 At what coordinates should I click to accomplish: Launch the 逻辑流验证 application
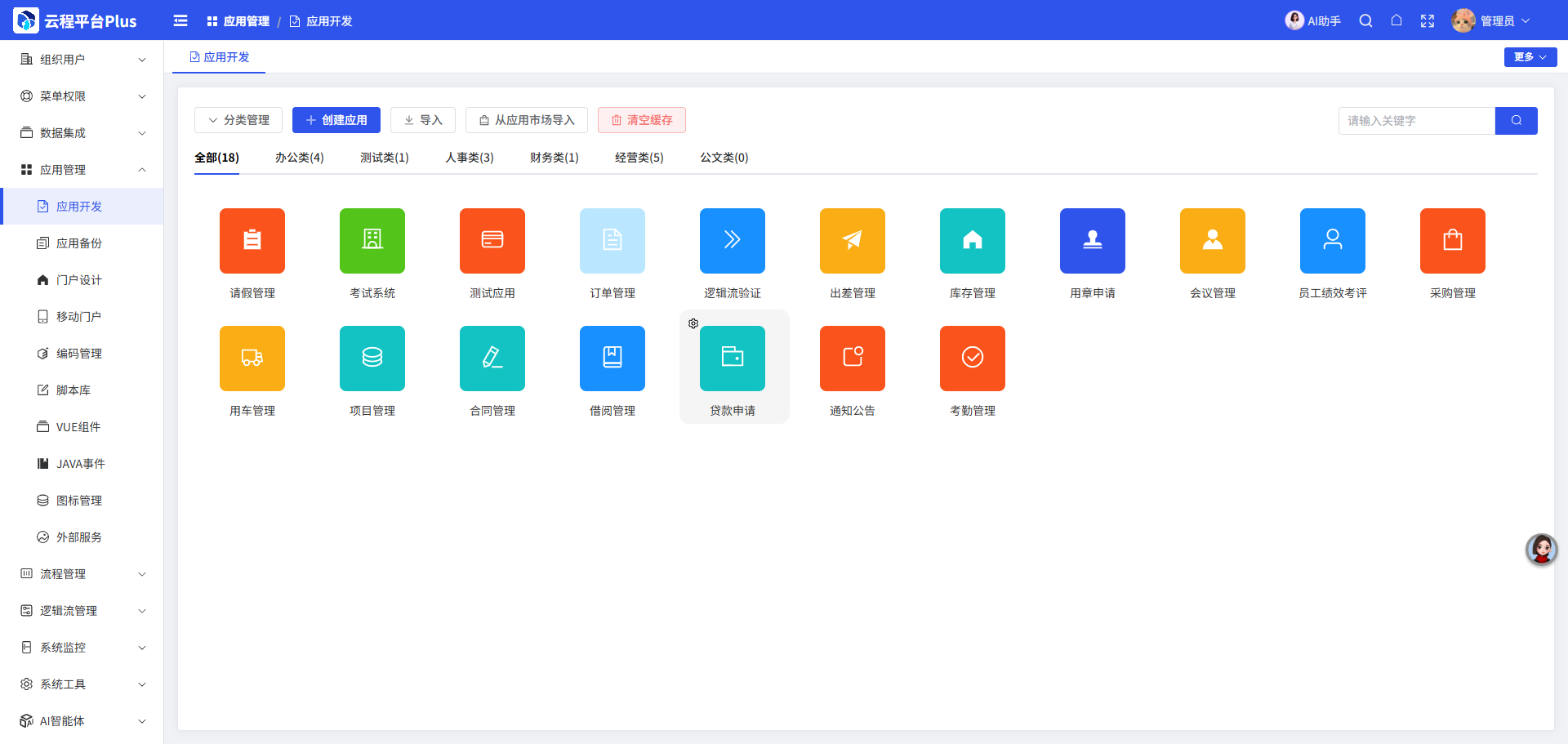pos(732,241)
